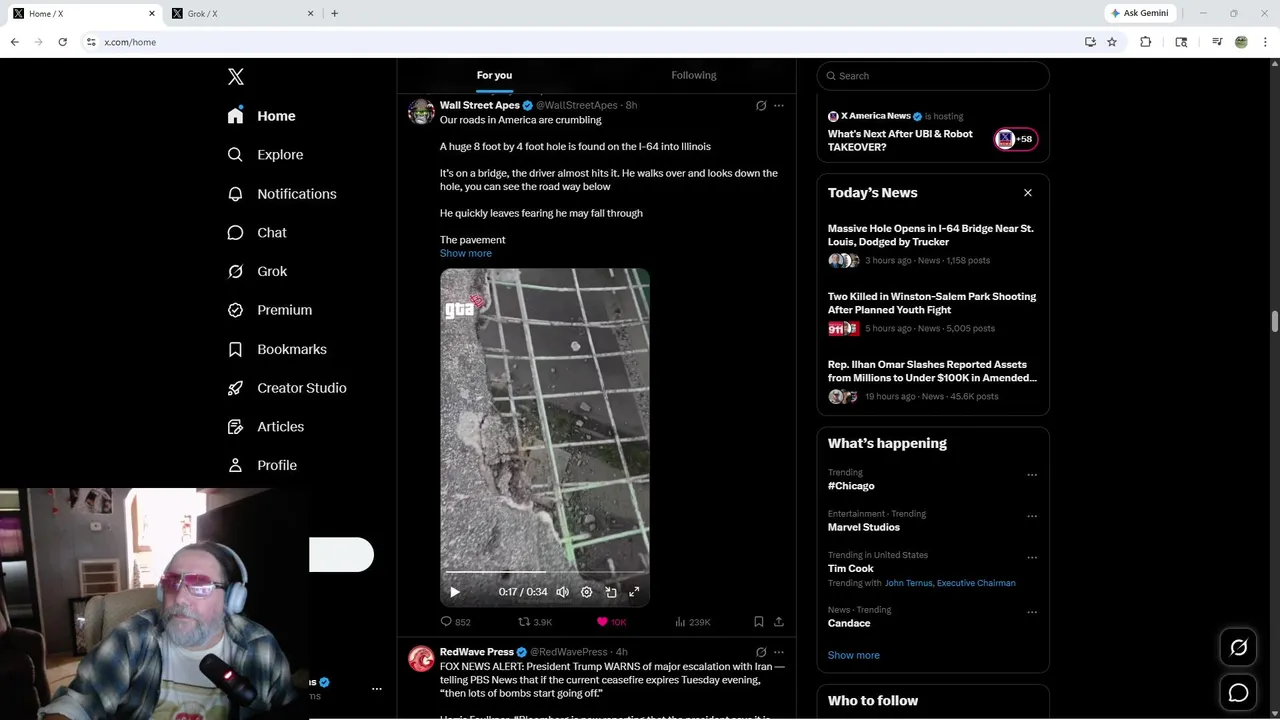Open Articles in the sidebar

[x=266, y=426]
